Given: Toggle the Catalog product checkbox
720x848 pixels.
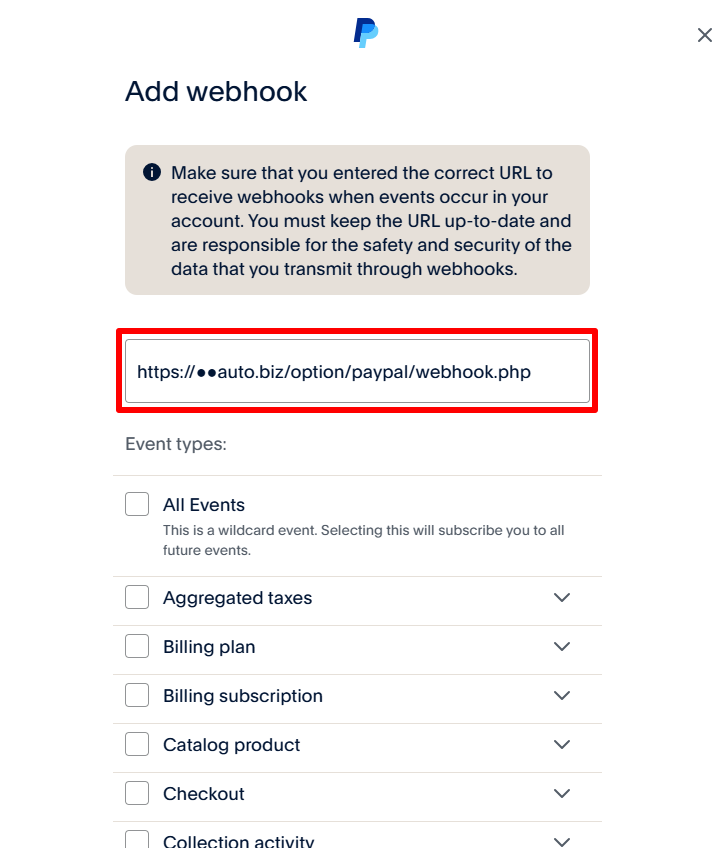Looking at the screenshot, I should [137, 745].
